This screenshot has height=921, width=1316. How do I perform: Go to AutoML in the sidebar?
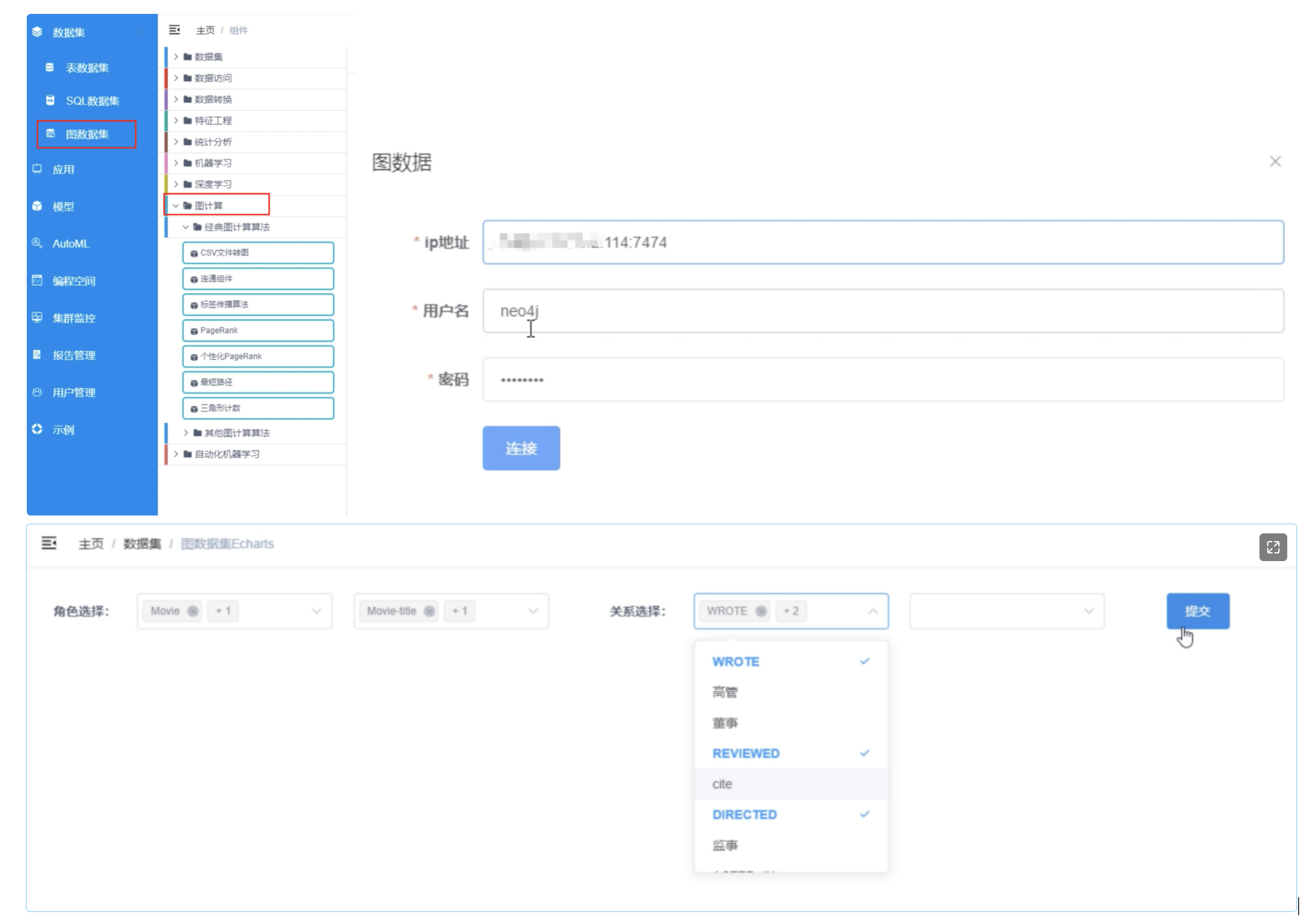[70, 243]
